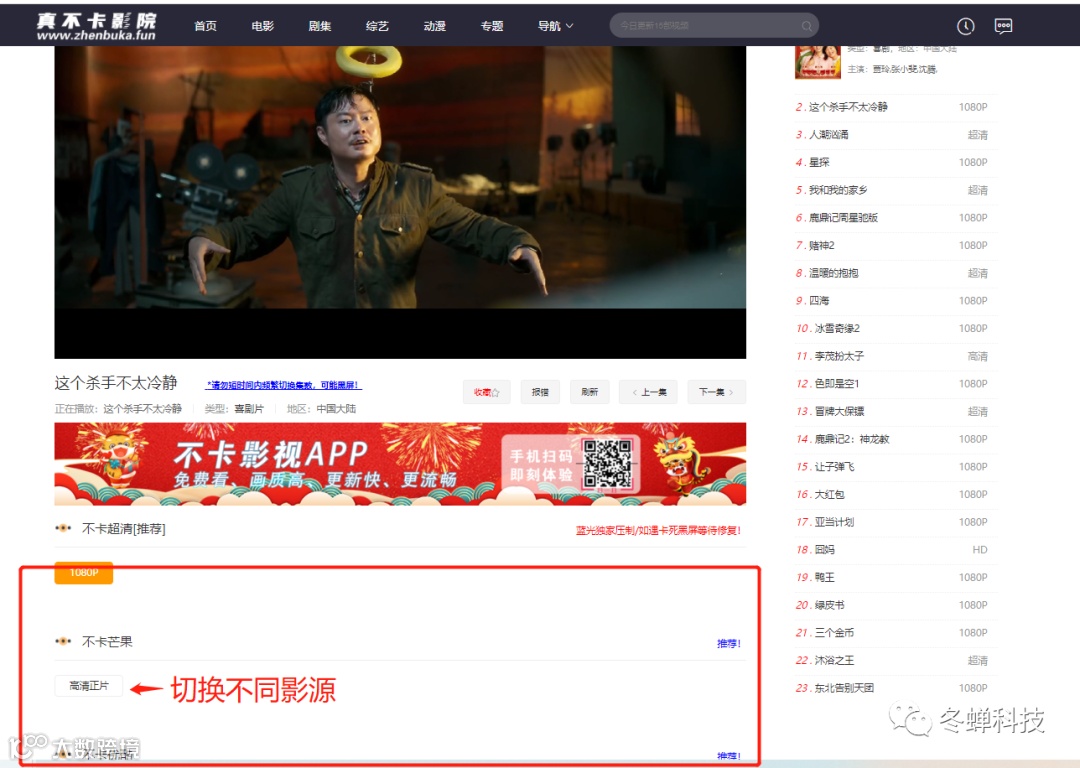Open 绿皮书 in ranking list
The height and width of the screenshot is (768, 1080).
point(829,605)
